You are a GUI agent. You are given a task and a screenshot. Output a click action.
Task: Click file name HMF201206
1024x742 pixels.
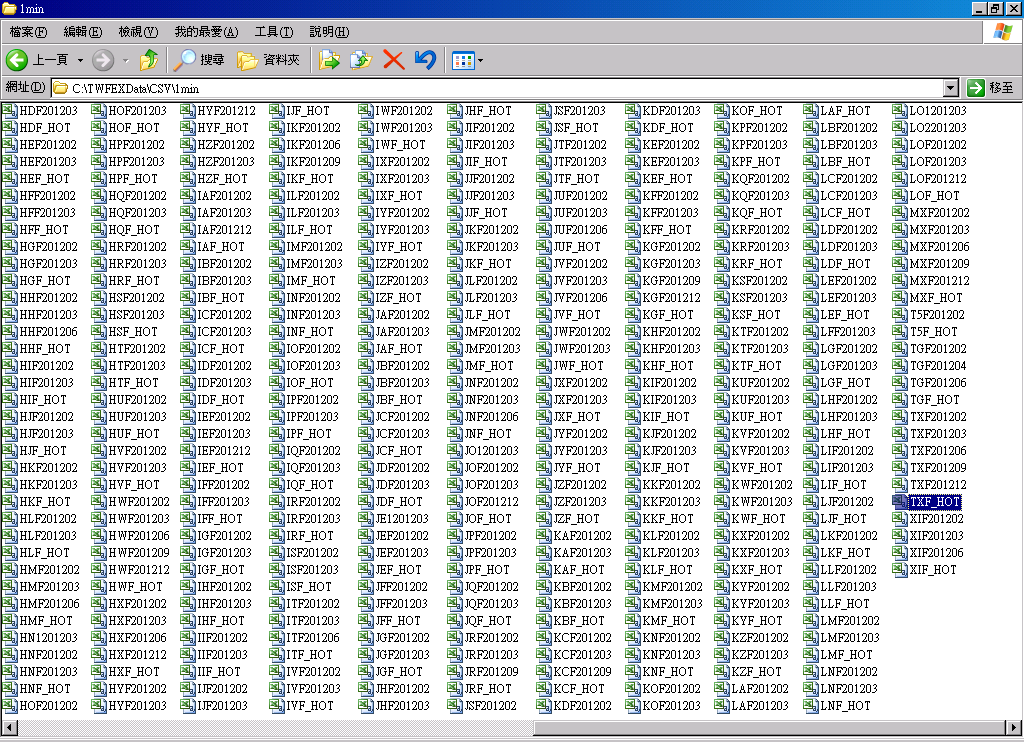(x=49, y=604)
